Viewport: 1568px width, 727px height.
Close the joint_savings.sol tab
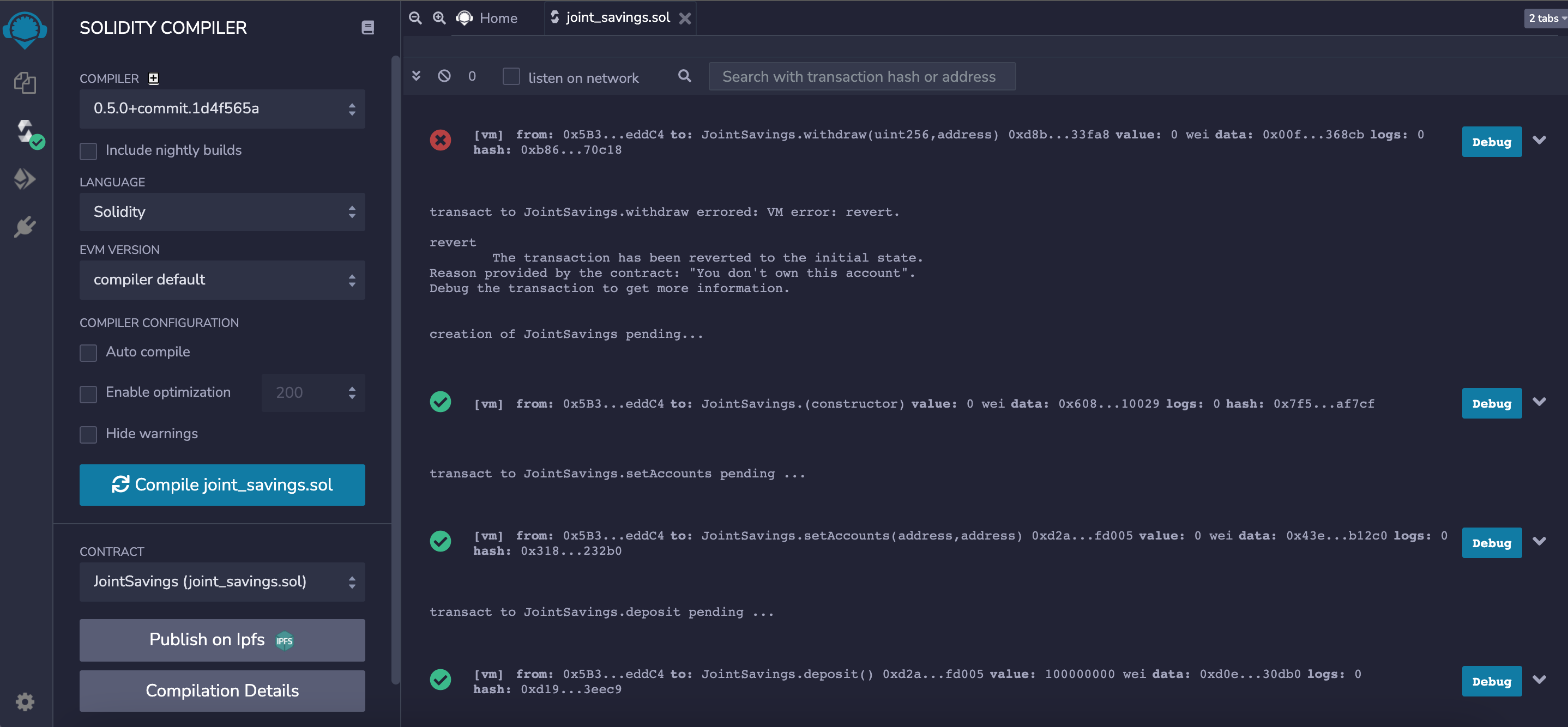[x=685, y=19]
